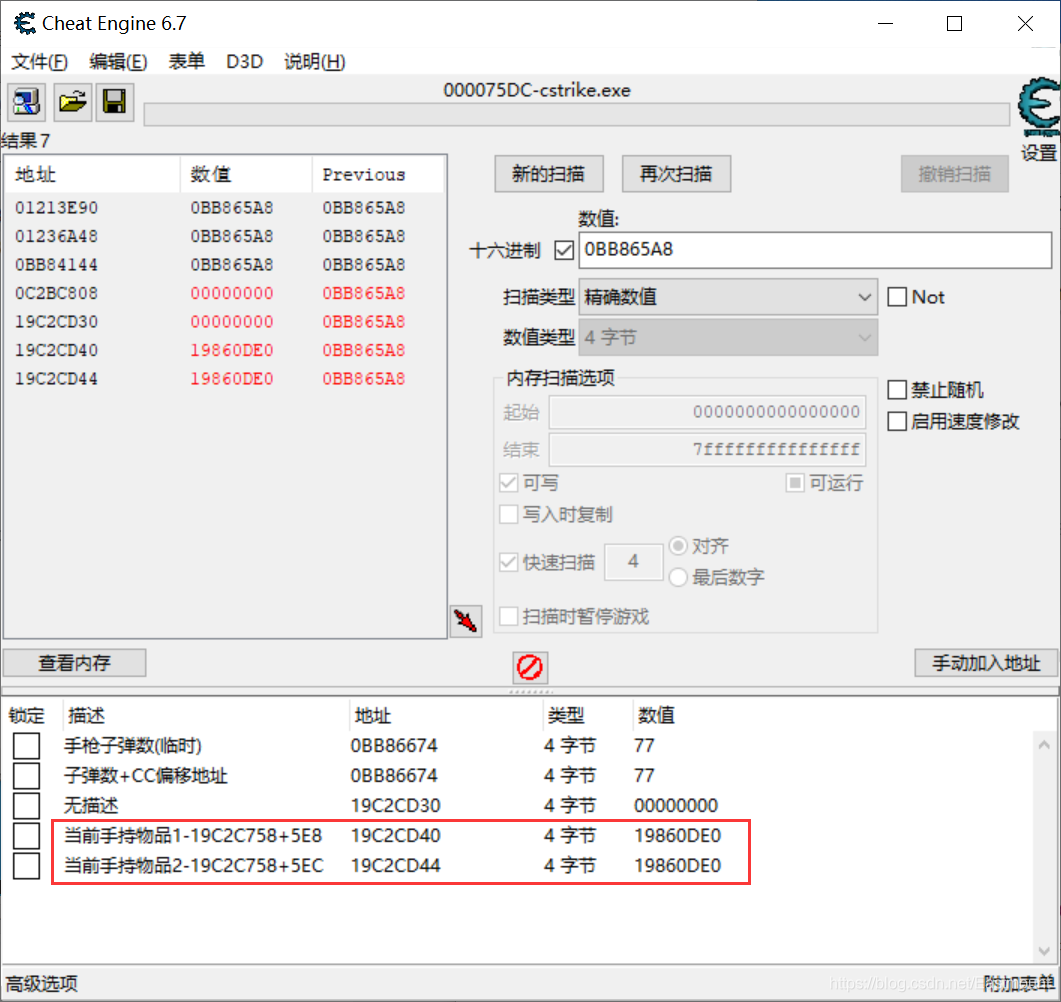Open a cheat table folder icon
This screenshot has width=1061, height=1002.
click(x=72, y=102)
